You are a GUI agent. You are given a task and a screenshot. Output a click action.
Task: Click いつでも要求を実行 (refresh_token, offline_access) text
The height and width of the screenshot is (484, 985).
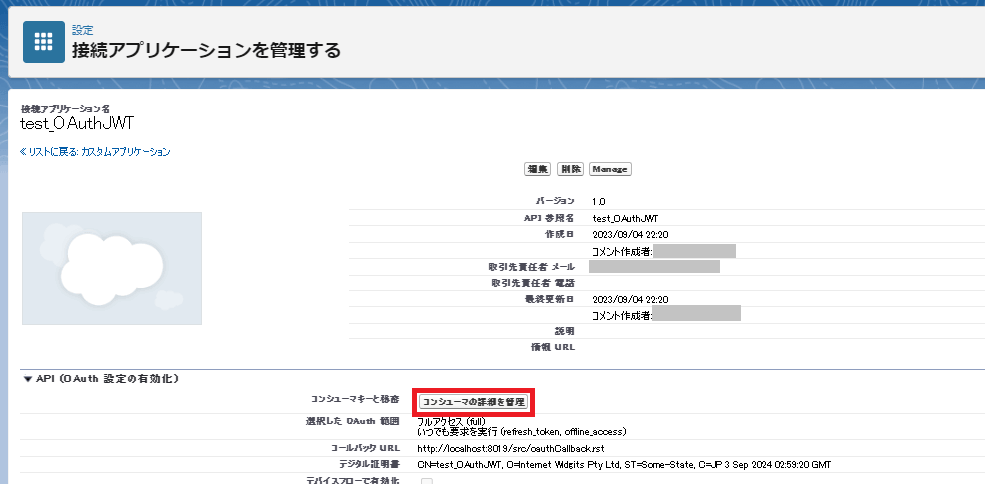[x=521, y=432]
